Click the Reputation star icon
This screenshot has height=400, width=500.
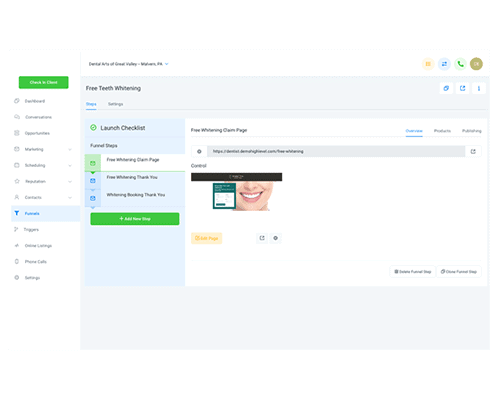pyautogui.click(x=17, y=181)
